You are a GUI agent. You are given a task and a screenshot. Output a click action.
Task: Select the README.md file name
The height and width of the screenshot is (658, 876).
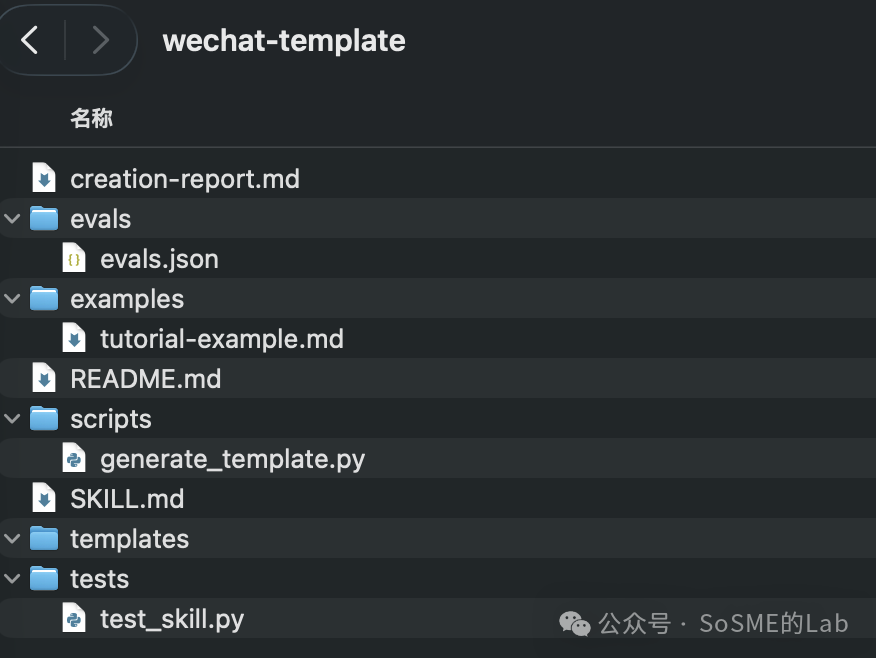coord(145,379)
